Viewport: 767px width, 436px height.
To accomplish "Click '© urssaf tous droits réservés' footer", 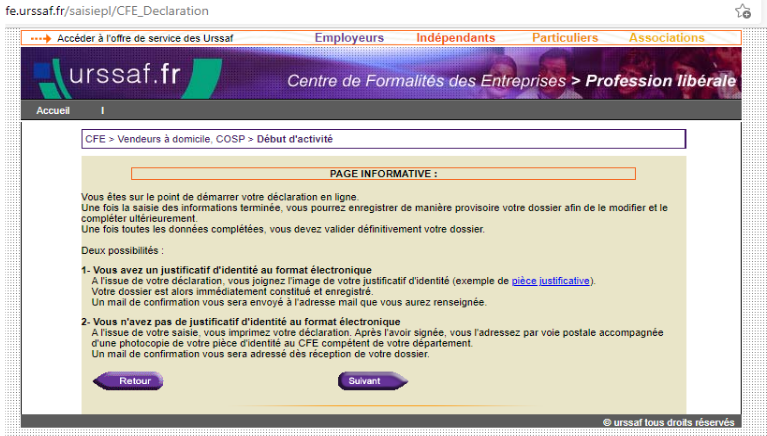I will pyautogui.click(x=668, y=422).
